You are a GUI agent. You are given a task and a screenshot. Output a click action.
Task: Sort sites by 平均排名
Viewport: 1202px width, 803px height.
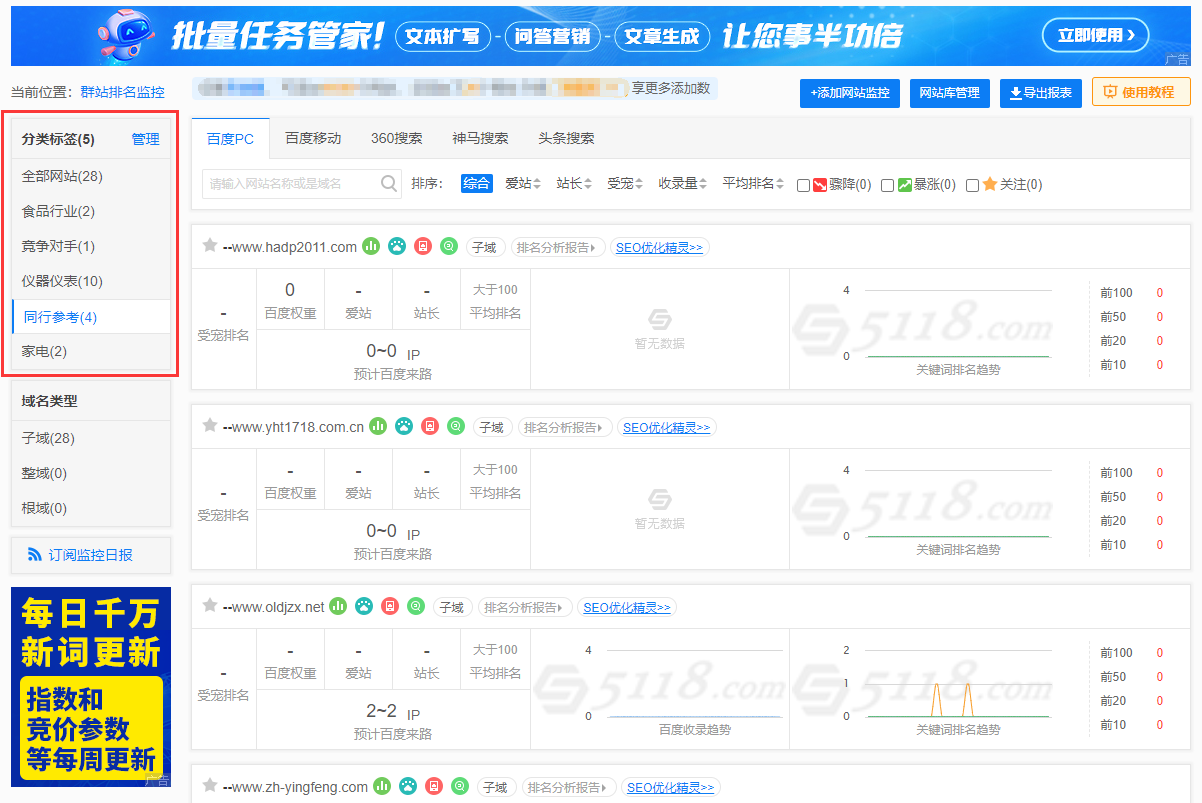(754, 184)
